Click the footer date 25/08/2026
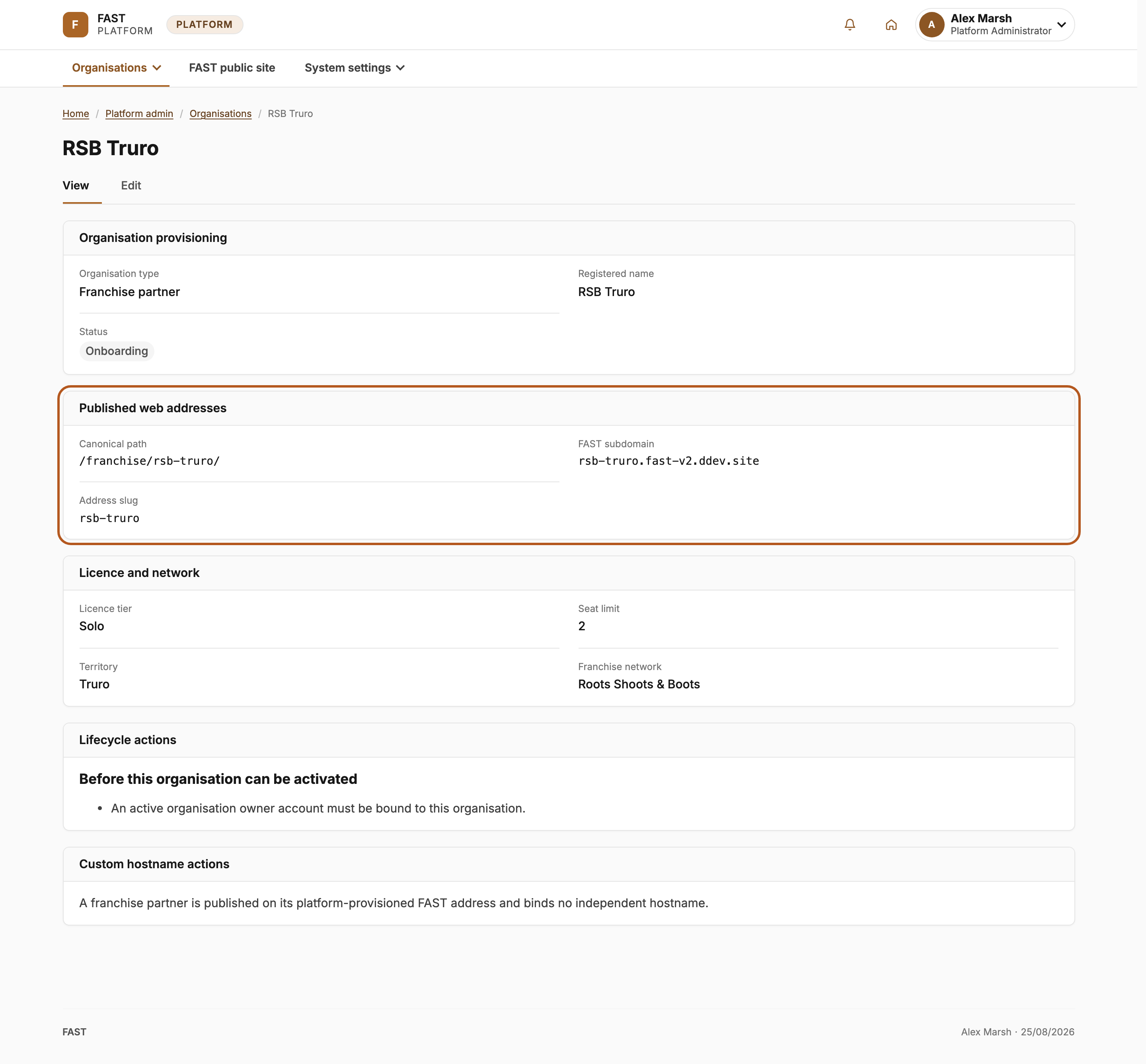This screenshot has width=1146, height=1064. (x=1048, y=1032)
